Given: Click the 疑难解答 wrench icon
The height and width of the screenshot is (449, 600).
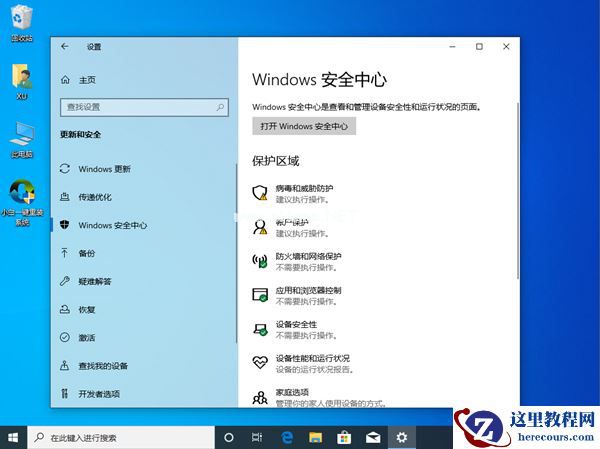Looking at the screenshot, I should point(65,281).
